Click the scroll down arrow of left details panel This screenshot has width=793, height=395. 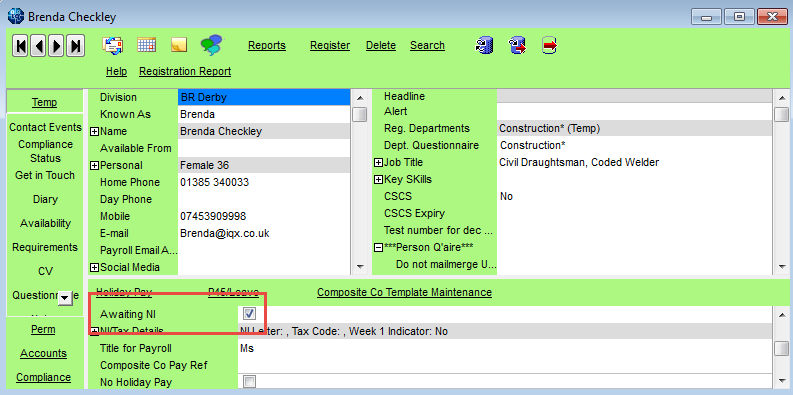(x=360, y=266)
